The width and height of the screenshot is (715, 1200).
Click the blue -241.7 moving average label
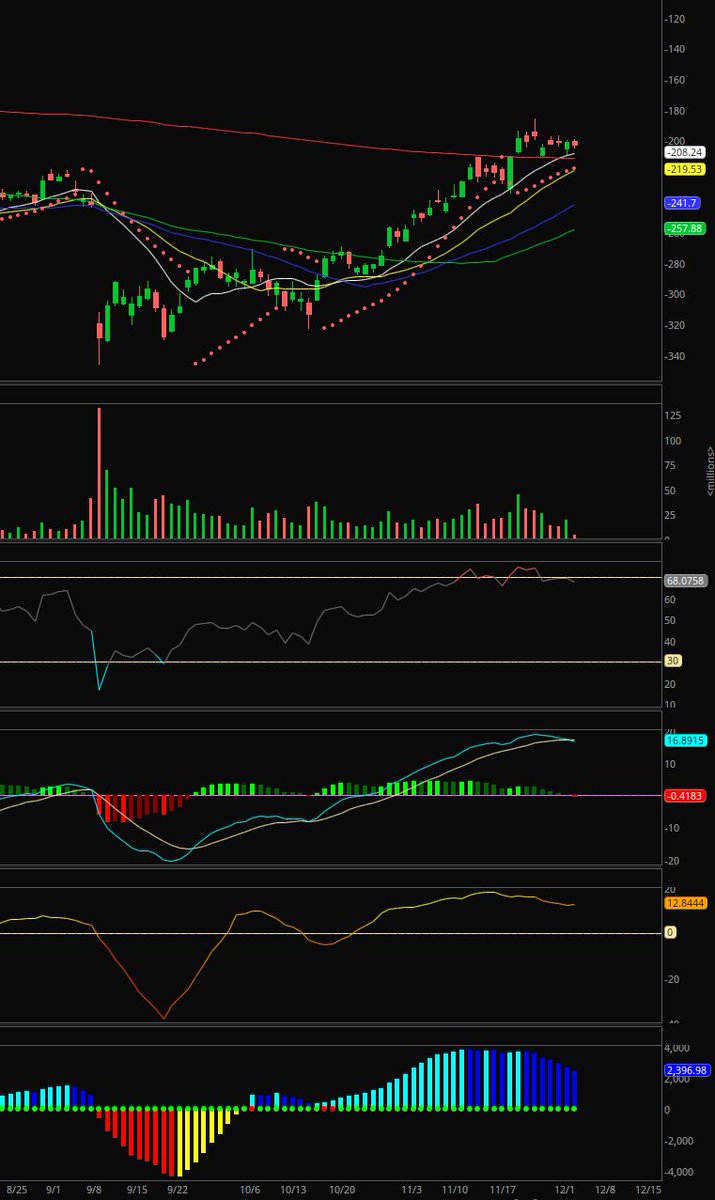[x=683, y=202]
